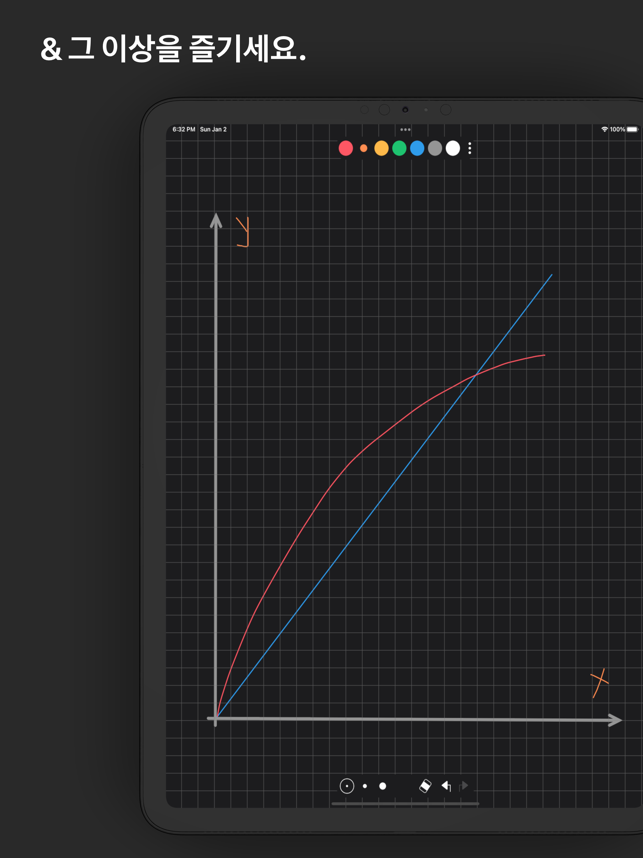643x858 pixels.
Task: Open the vertical three-dot more menu
Action: point(470,148)
